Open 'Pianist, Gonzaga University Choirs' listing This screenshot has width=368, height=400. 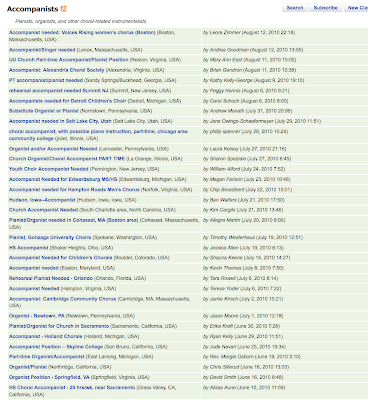[50, 238]
